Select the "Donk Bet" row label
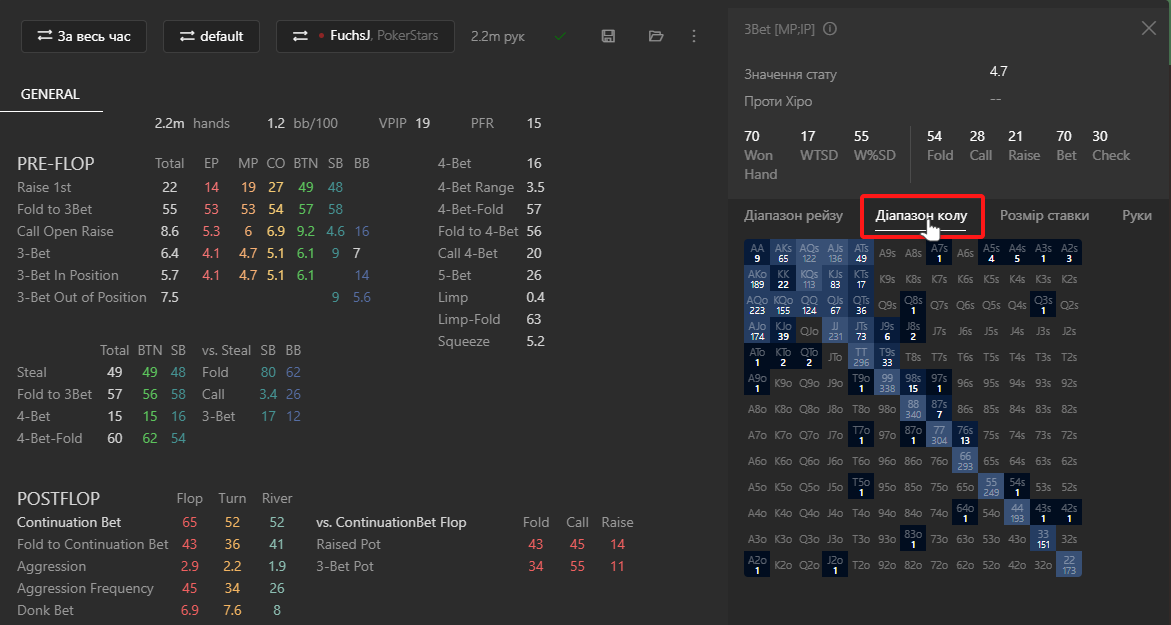Viewport: 1171px width, 625px height. pos(46,610)
